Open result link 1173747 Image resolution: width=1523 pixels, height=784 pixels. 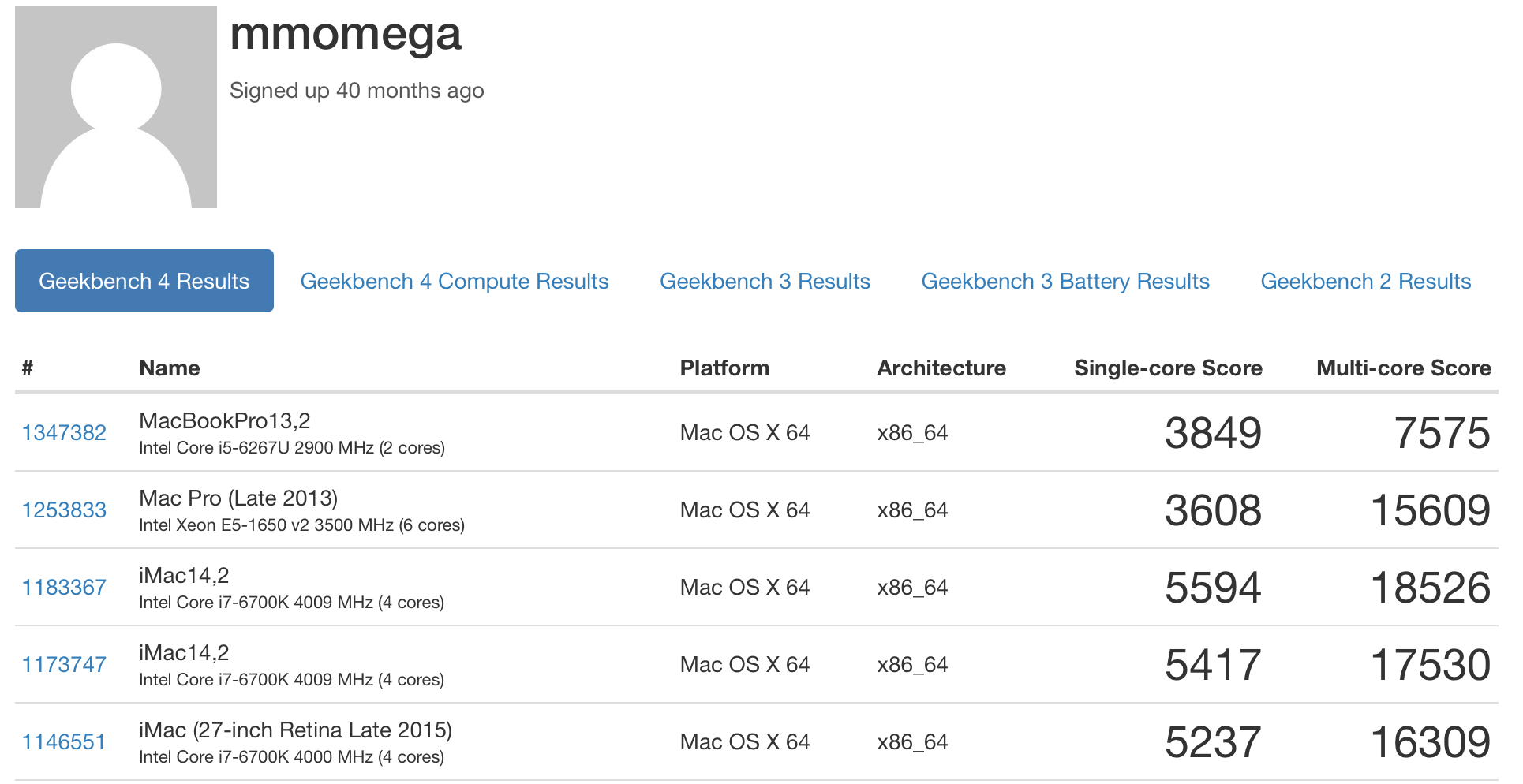click(64, 665)
